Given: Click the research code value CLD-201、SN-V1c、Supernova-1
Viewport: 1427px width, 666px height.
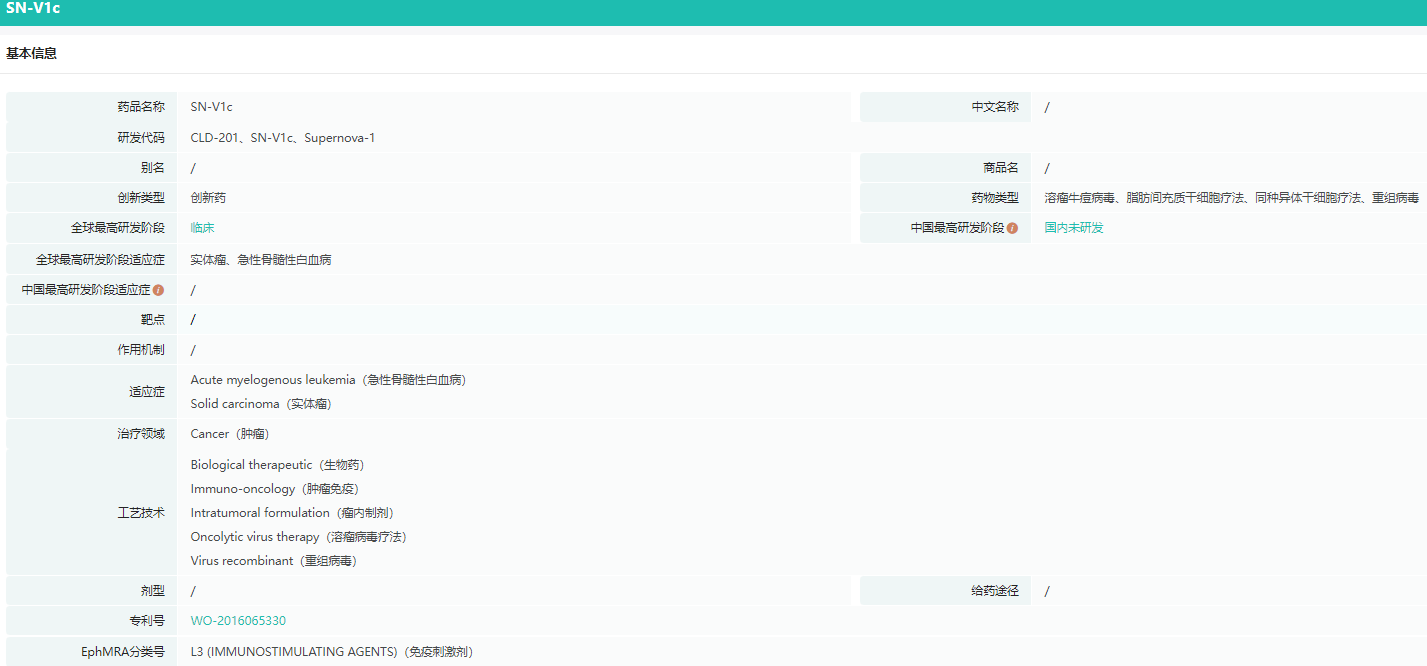Looking at the screenshot, I should tap(283, 138).
